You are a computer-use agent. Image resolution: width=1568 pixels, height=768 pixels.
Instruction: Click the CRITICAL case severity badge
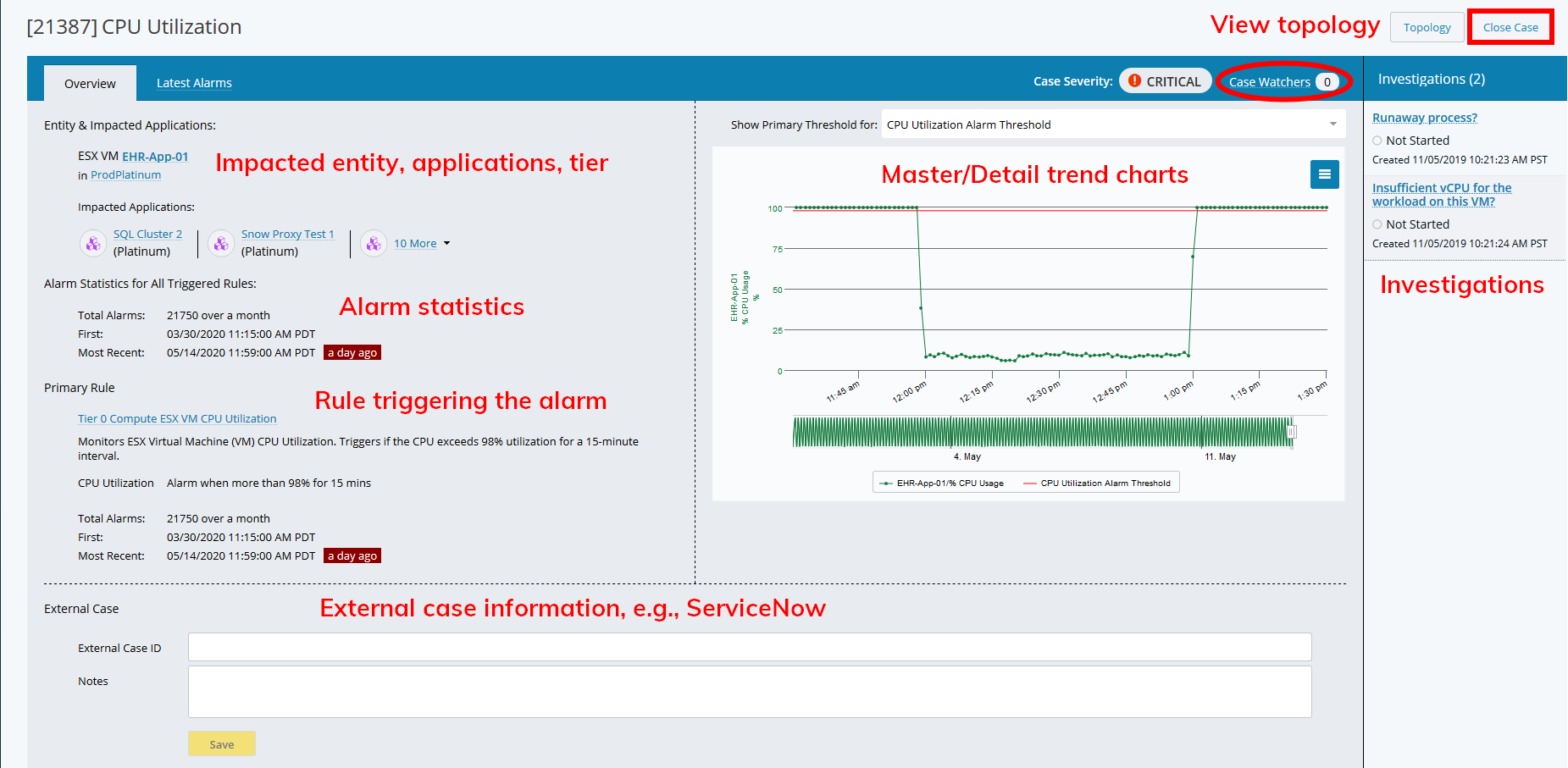tap(1166, 80)
